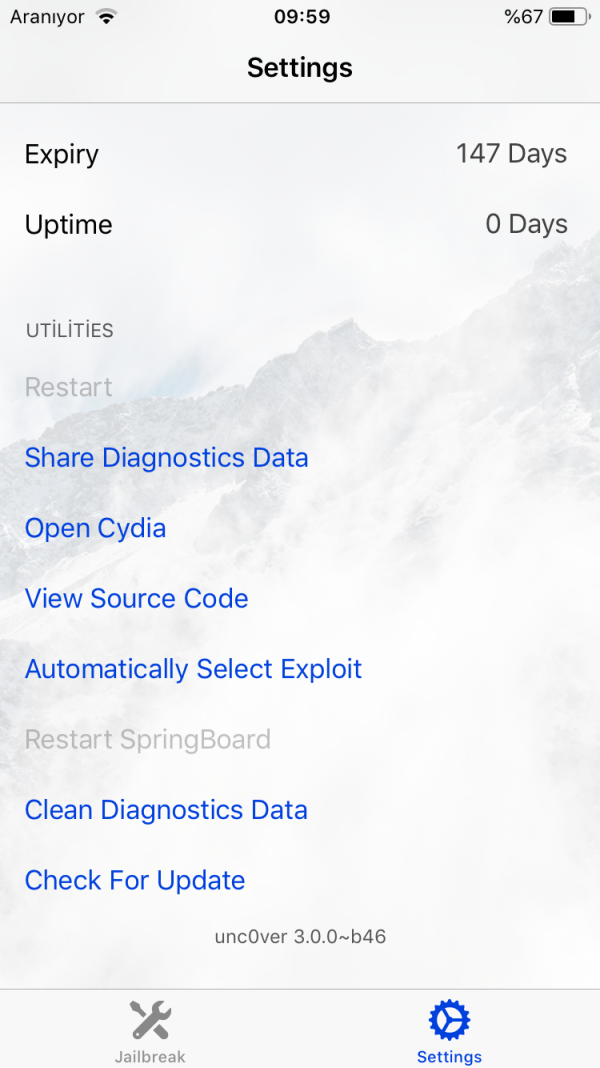Tap the Jailbreak wrench and screwdriver icon
Viewport: 600px width, 1068px height.
coord(150,1020)
